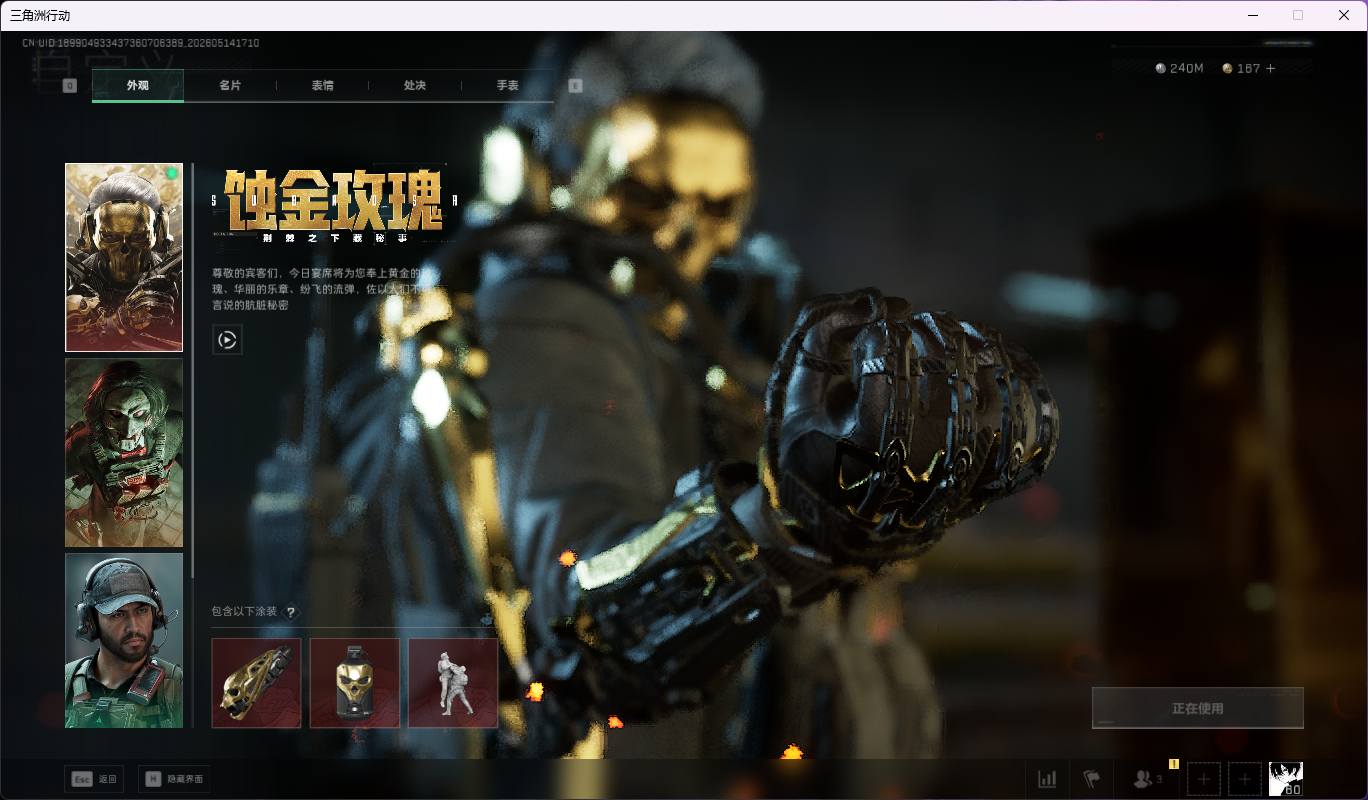1368x800 pixels.
Task: Click the 三角洲行动 window title
Action: pyautogui.click(x=40, y=15)
